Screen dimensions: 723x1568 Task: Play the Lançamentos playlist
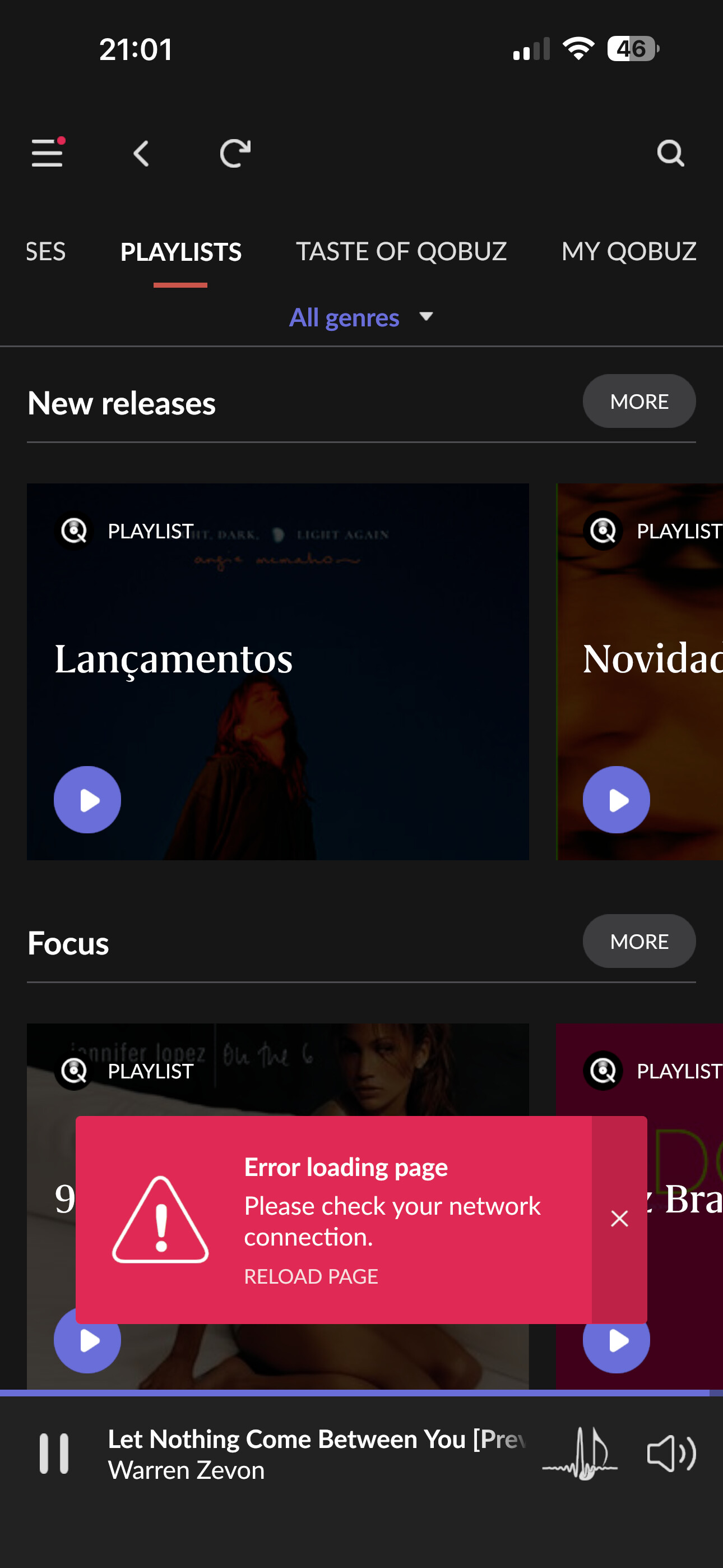(87, 799)
